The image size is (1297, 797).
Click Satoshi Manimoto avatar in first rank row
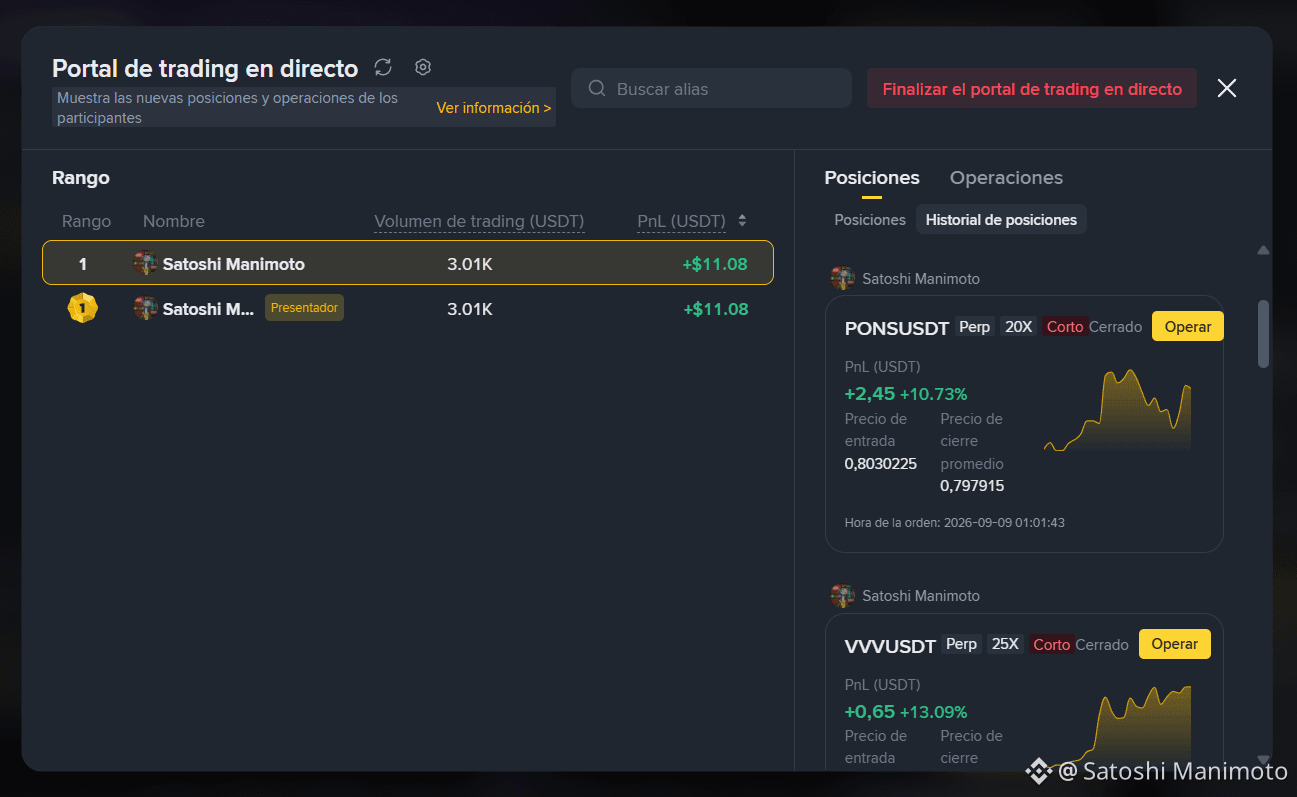[145, 264]
